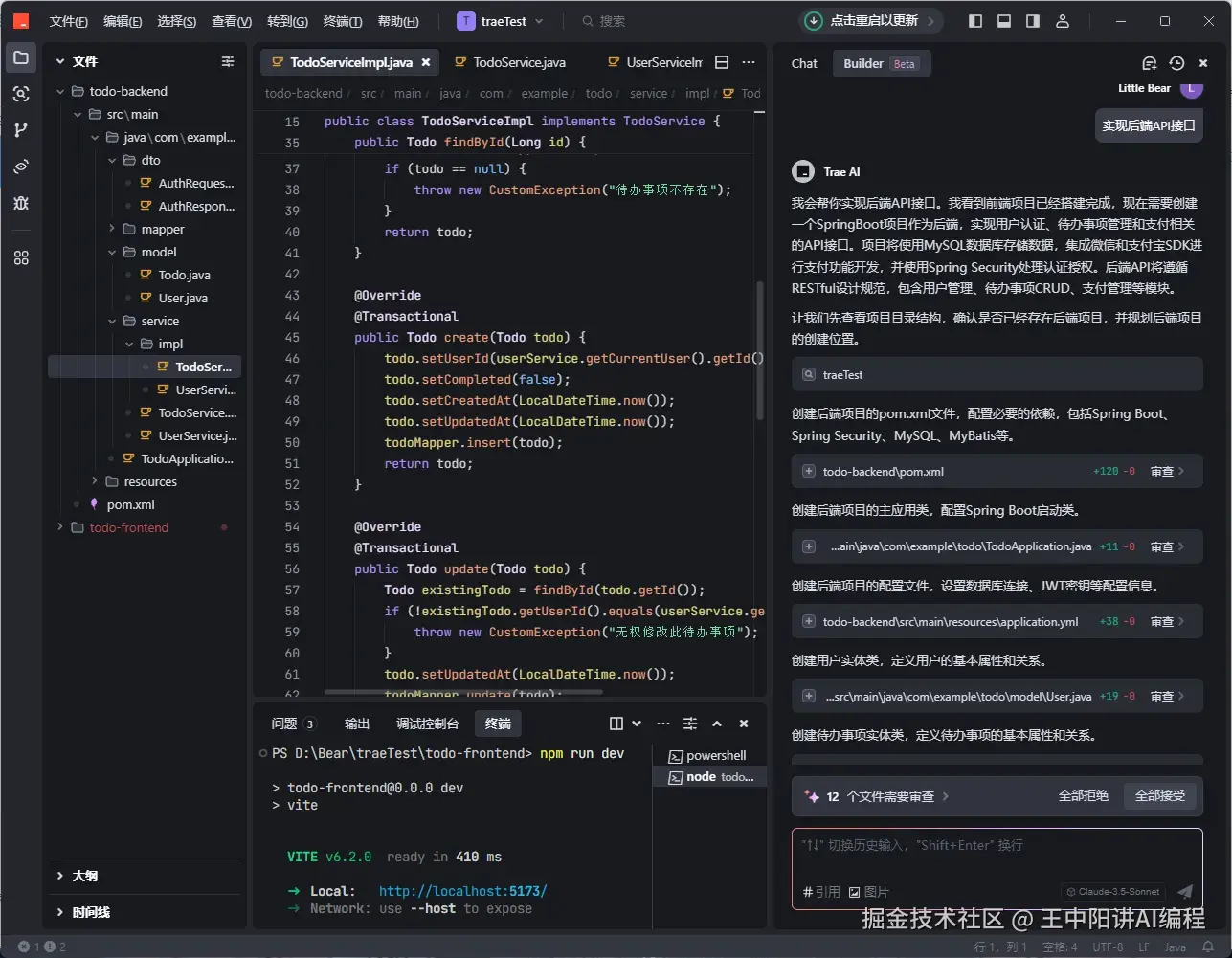Viewport: 1232px width, 958px height.
Task: Maximize the terminal panel with up chevron
Action: click(x=717, y=724)
